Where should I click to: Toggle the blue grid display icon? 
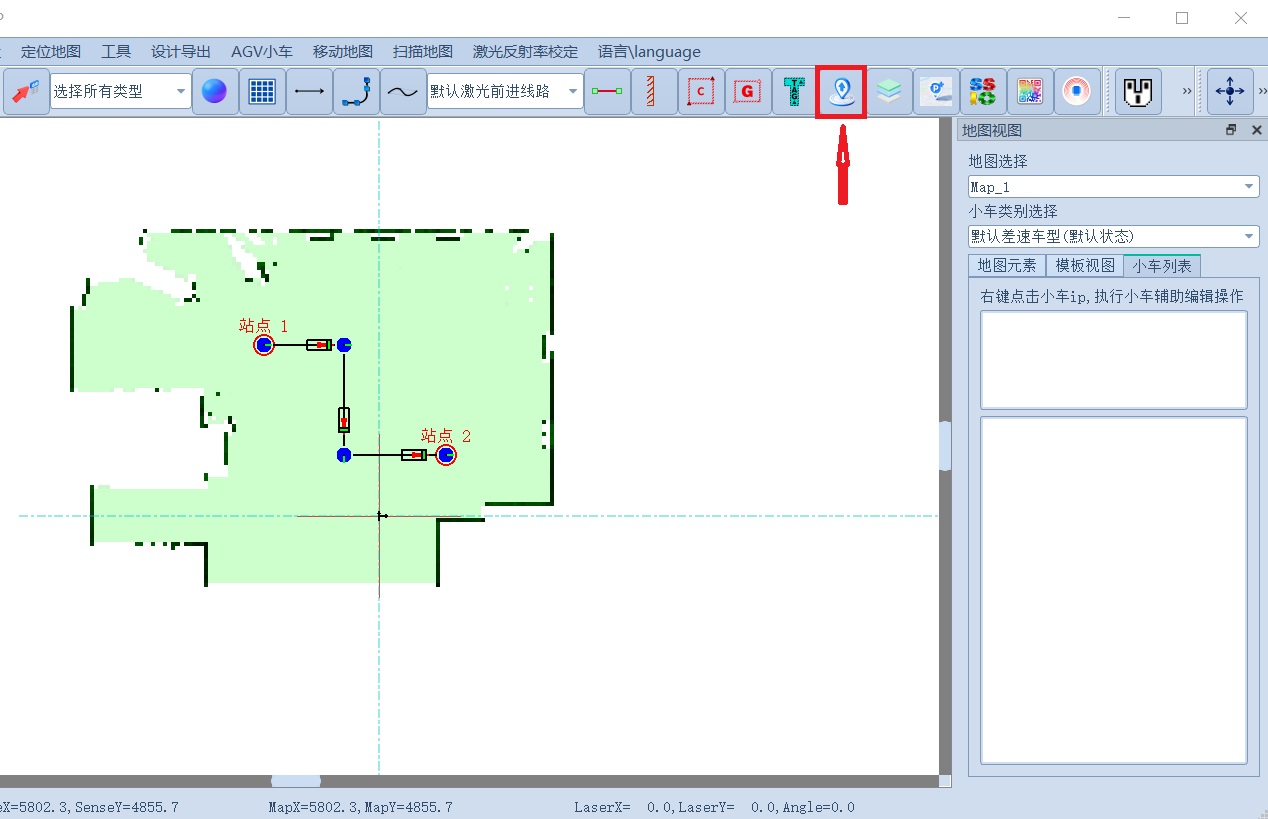click(262, 92)
